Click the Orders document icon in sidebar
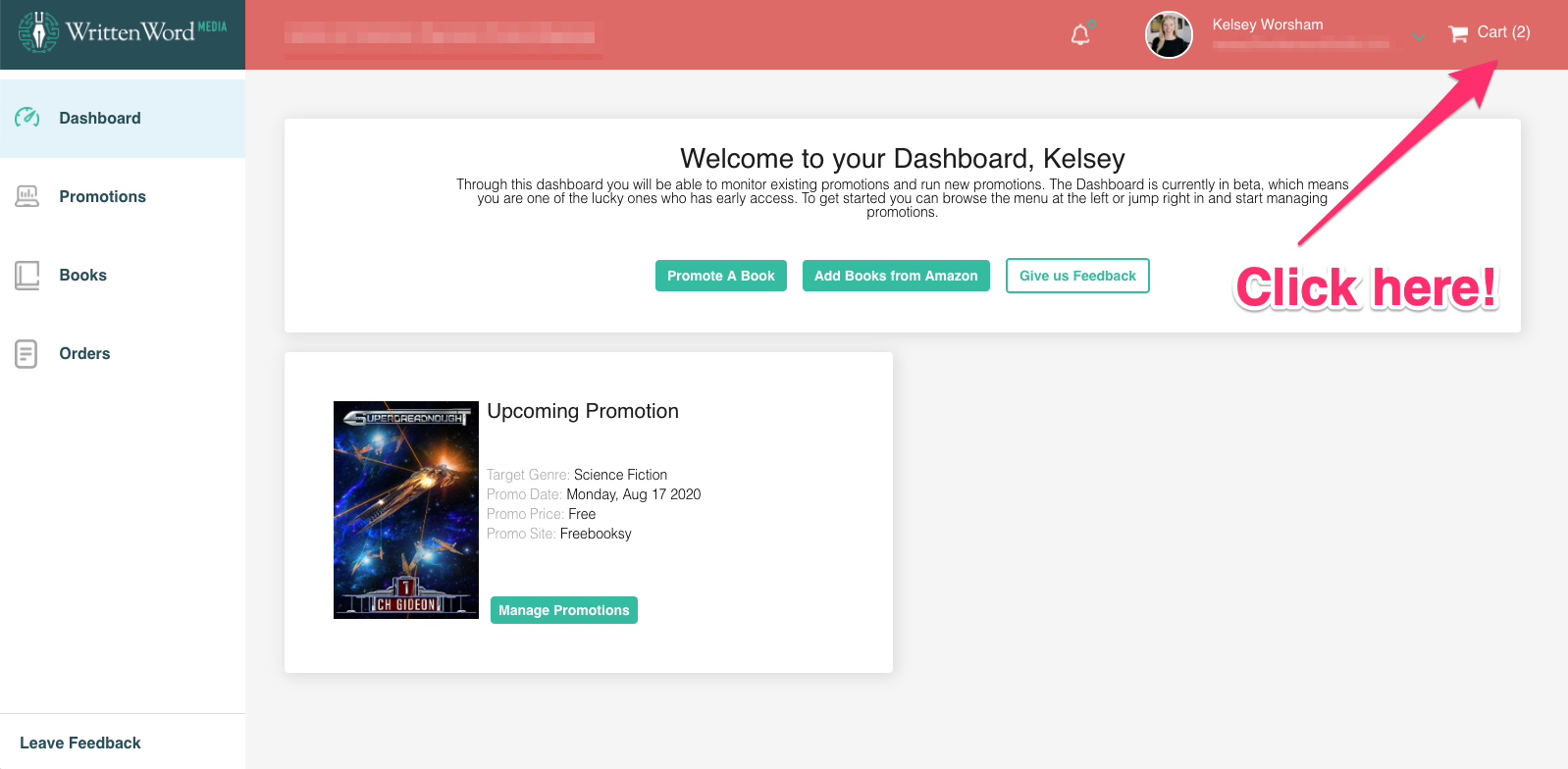The height and width of the screenshot is (769, 1568). (26, 353)
